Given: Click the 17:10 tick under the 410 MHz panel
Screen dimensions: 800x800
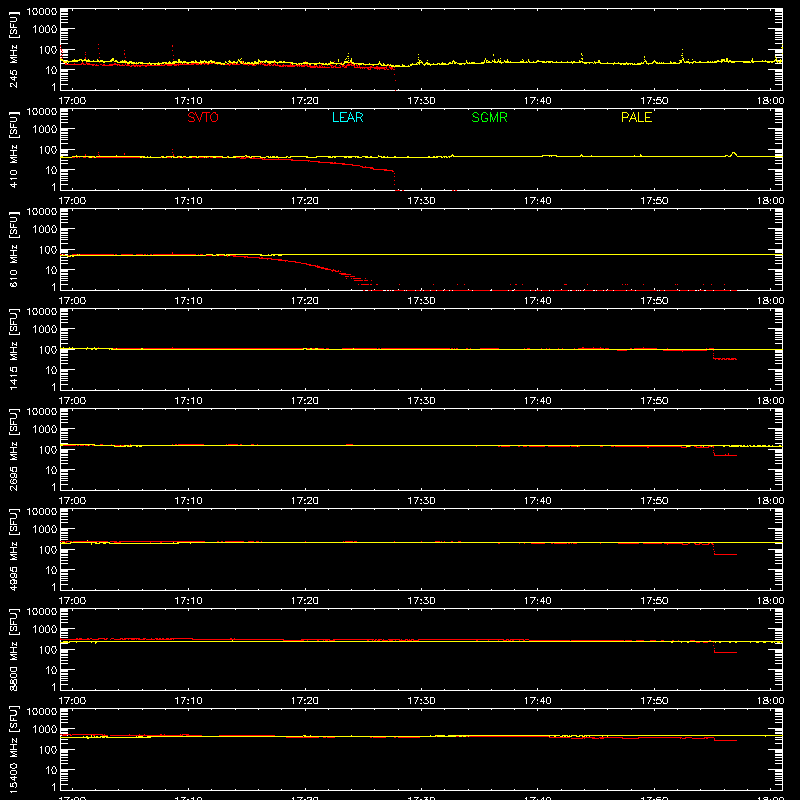Looking at the screenshot, I should point(188,201).
